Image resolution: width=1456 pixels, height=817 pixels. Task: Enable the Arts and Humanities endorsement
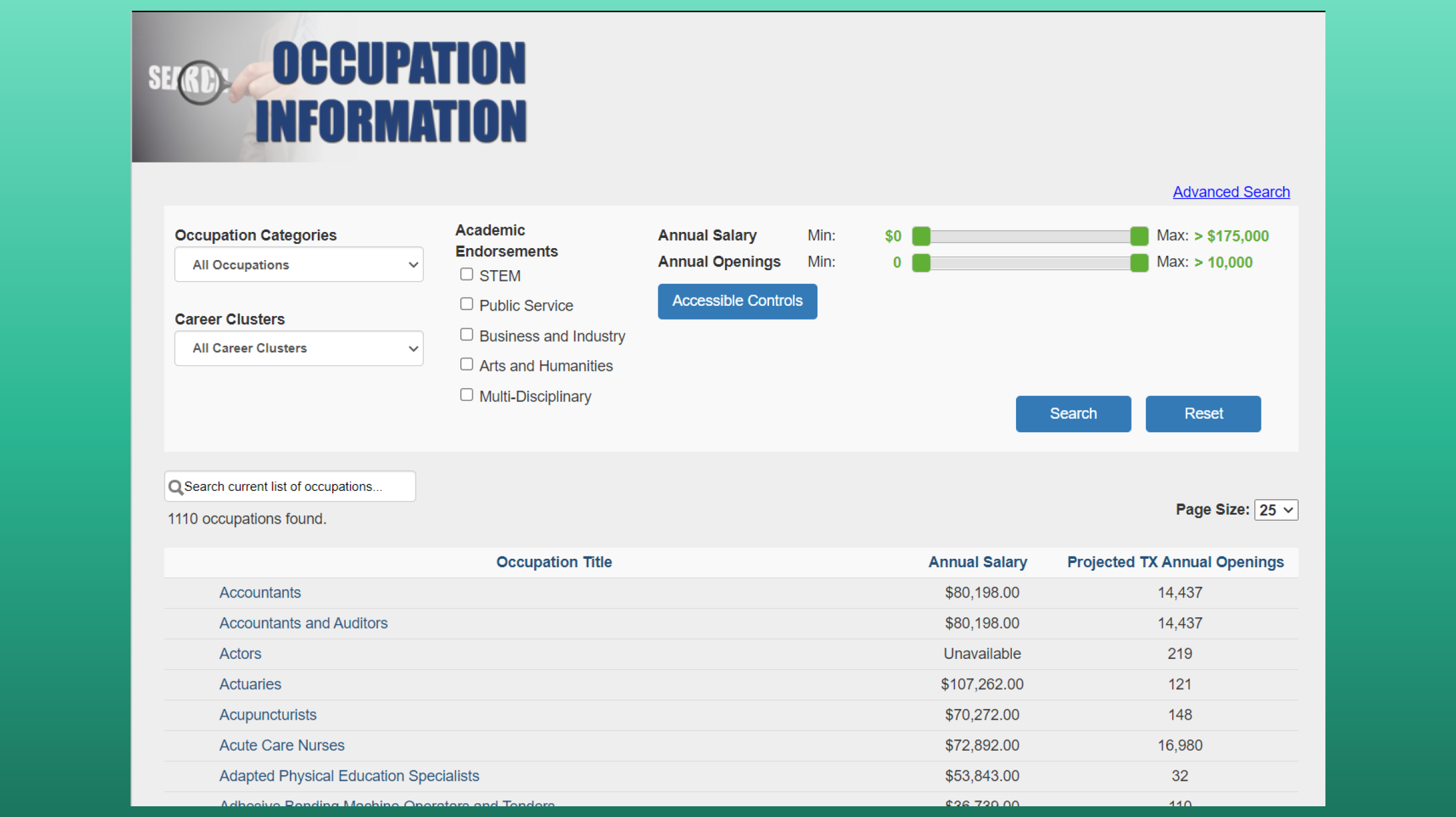click(x=465, y=365)
